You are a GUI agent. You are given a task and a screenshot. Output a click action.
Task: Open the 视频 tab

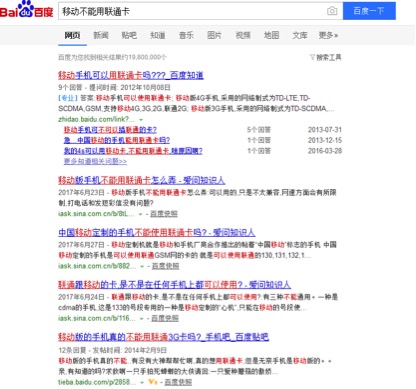[x=243, y=35]
